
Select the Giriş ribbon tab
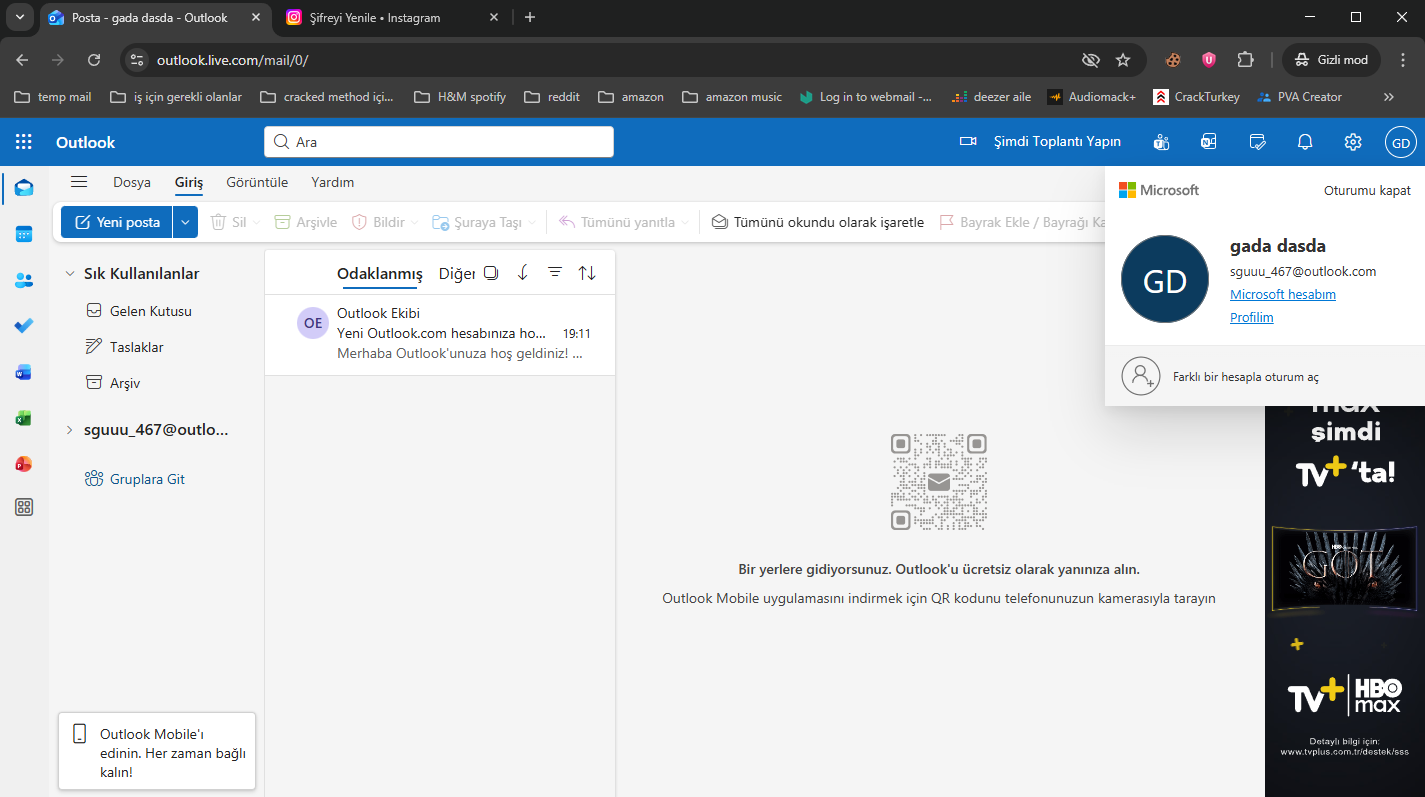tap(189, 182)
